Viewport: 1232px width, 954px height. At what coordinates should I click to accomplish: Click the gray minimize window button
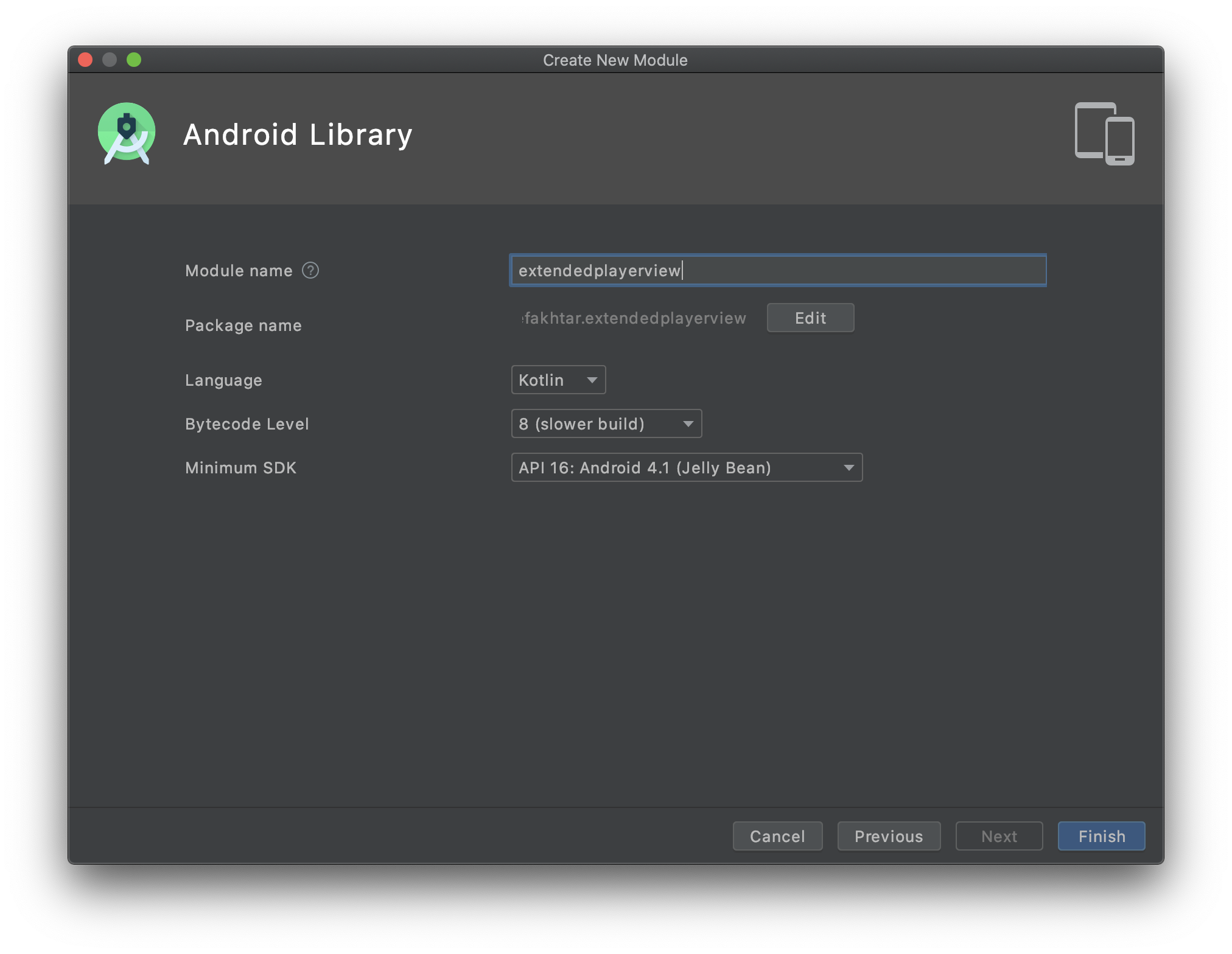pyautogui.click(x=110, y=60)
